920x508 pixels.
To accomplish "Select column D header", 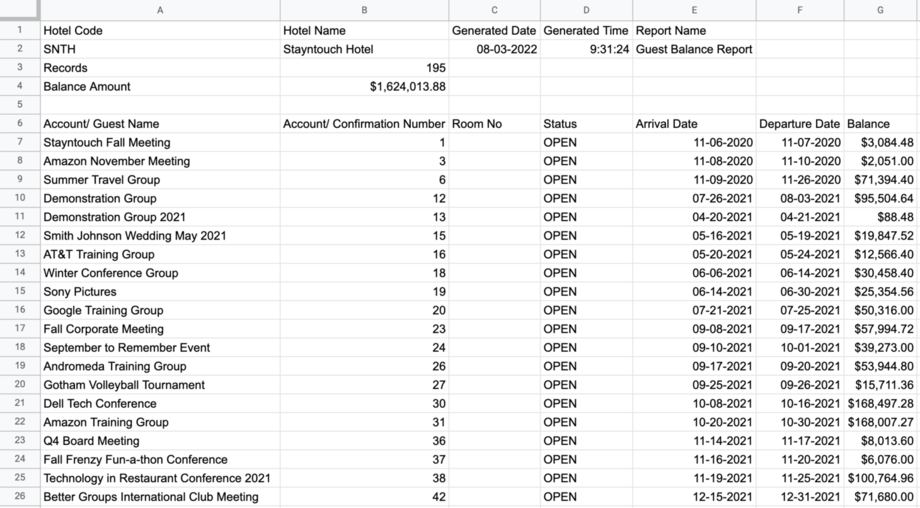I will tap(586, 10).
